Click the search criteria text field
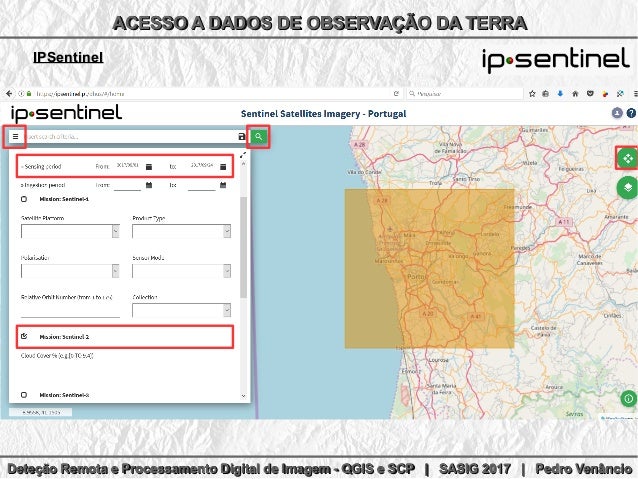Screen dimensions: 638x479 pyautogui.click(x=132, y=137)
